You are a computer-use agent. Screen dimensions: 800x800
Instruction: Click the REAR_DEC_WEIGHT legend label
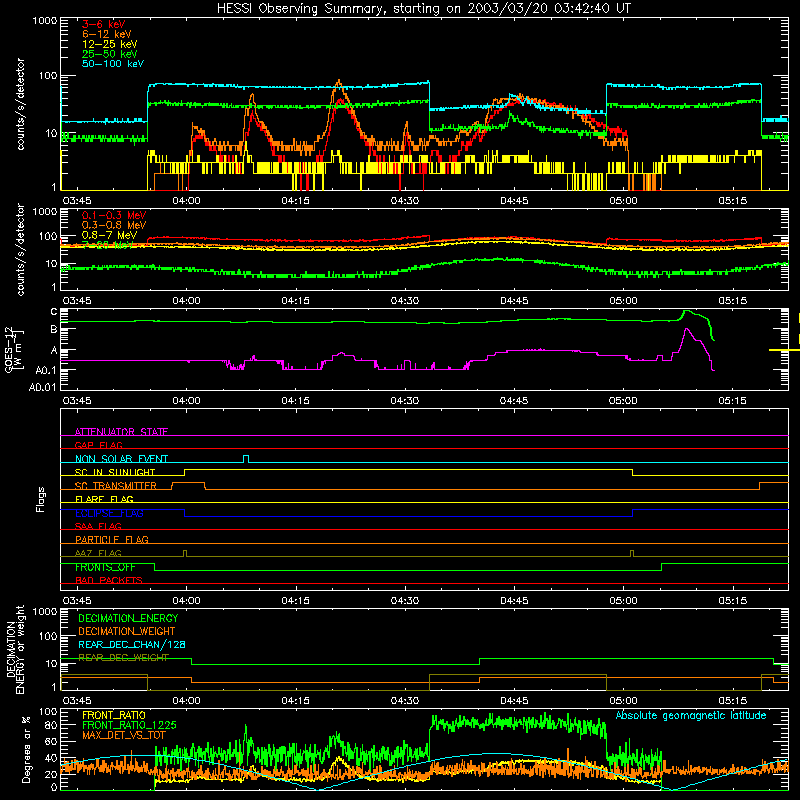pos(123,658)
